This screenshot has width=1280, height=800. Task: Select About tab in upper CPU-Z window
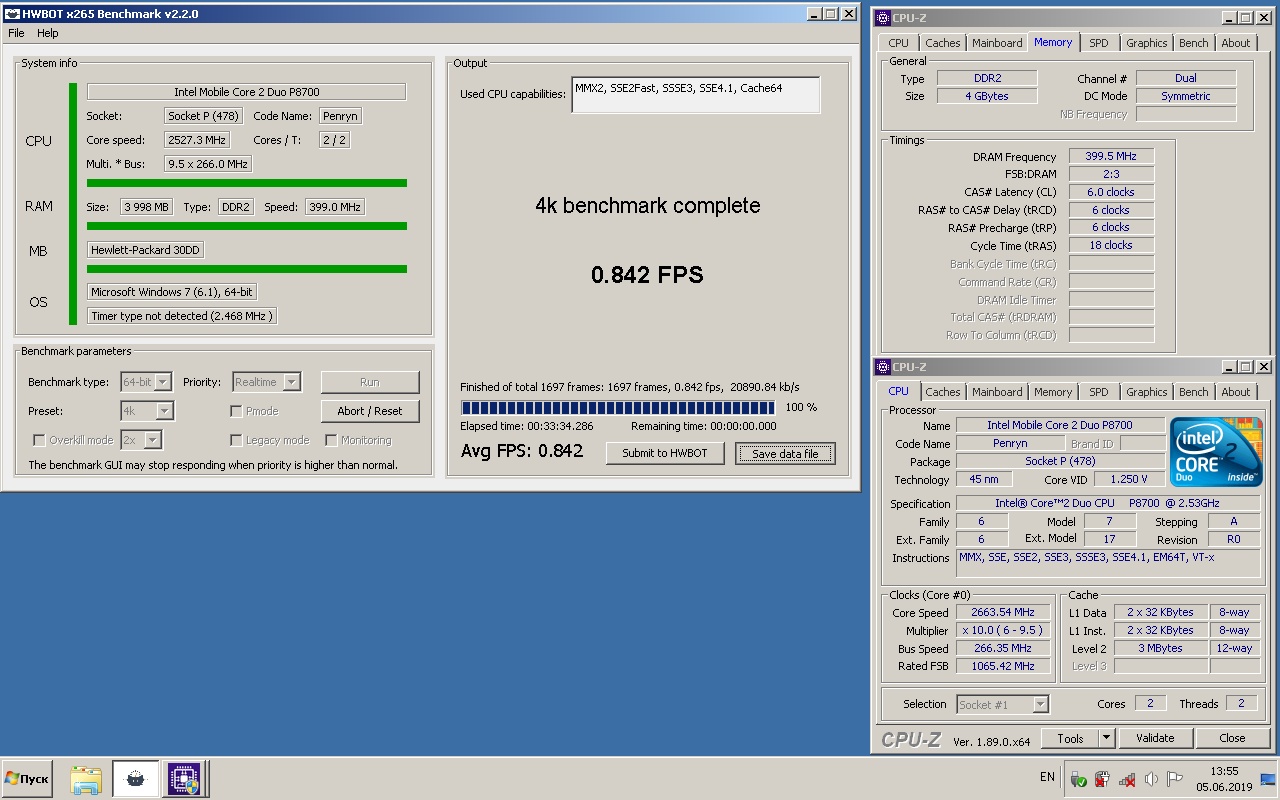(1236, 43)
